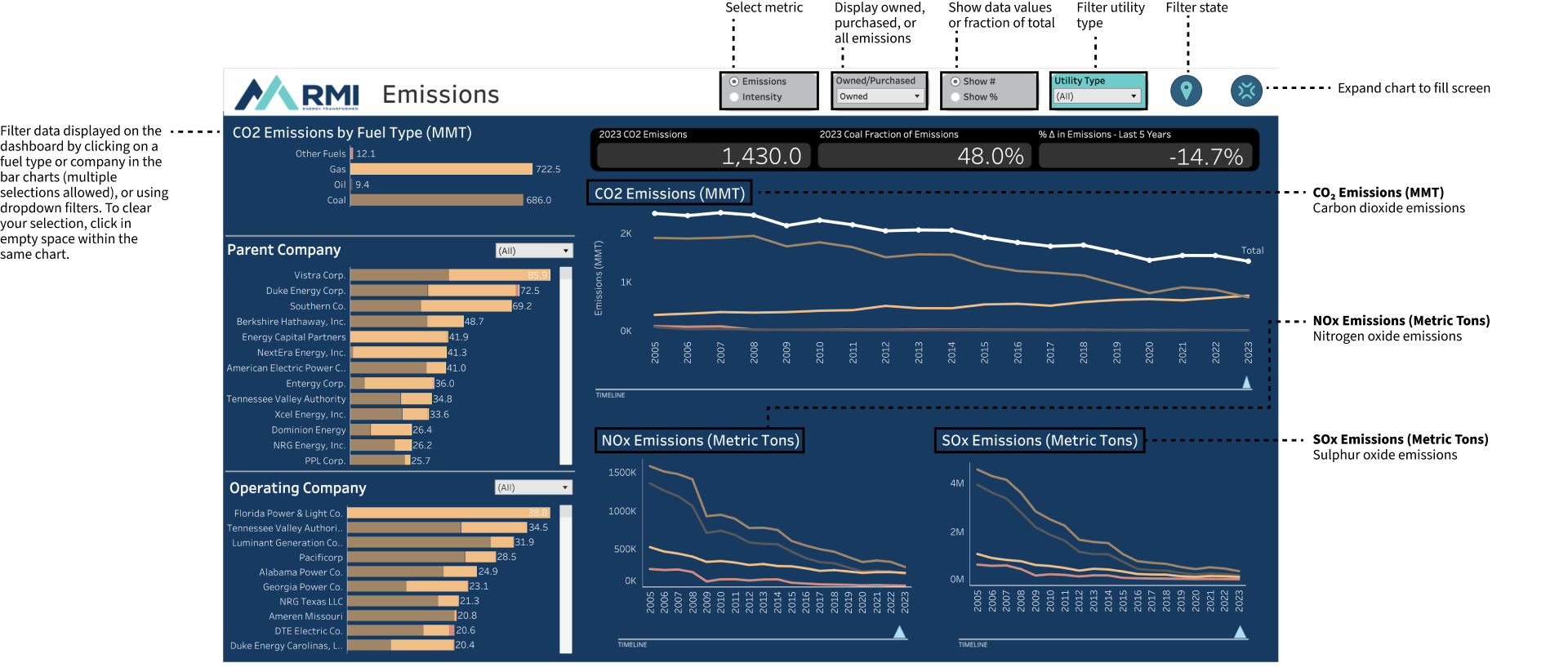Click the Parent Company list scrollbar

566,366
